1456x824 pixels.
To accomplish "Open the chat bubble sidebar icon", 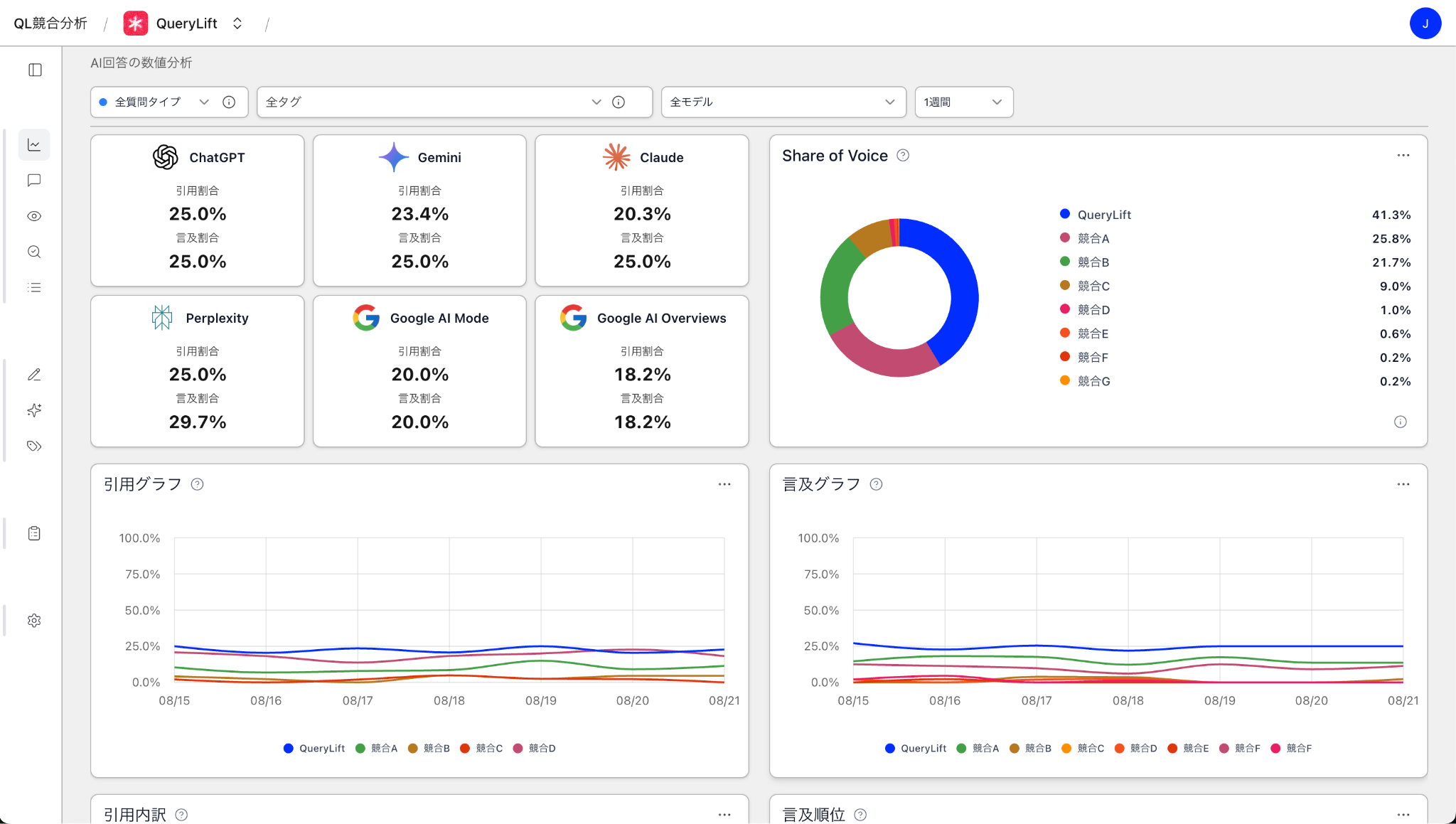I will [x=34, y=181].
